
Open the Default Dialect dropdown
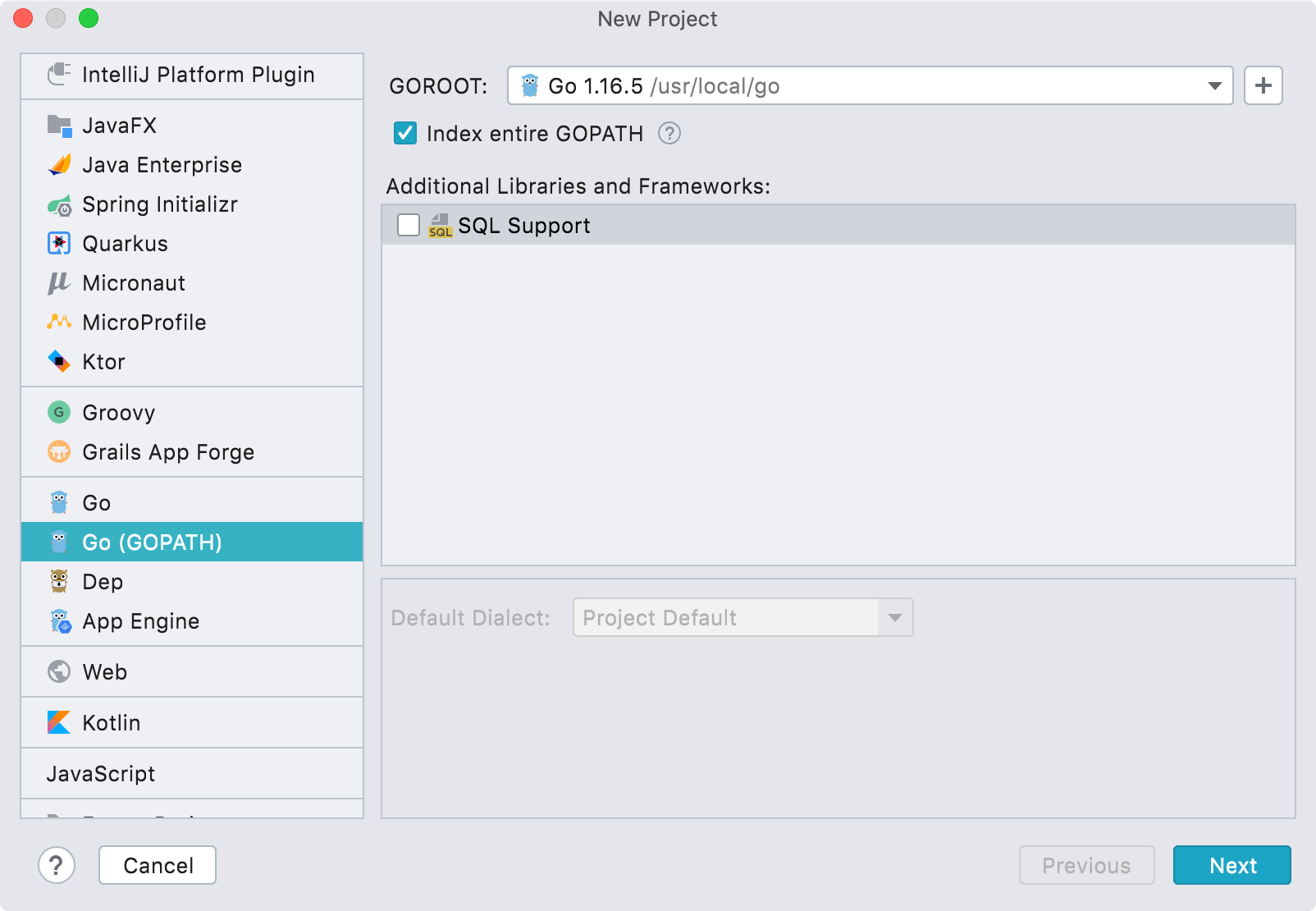(x=893, y=617)
